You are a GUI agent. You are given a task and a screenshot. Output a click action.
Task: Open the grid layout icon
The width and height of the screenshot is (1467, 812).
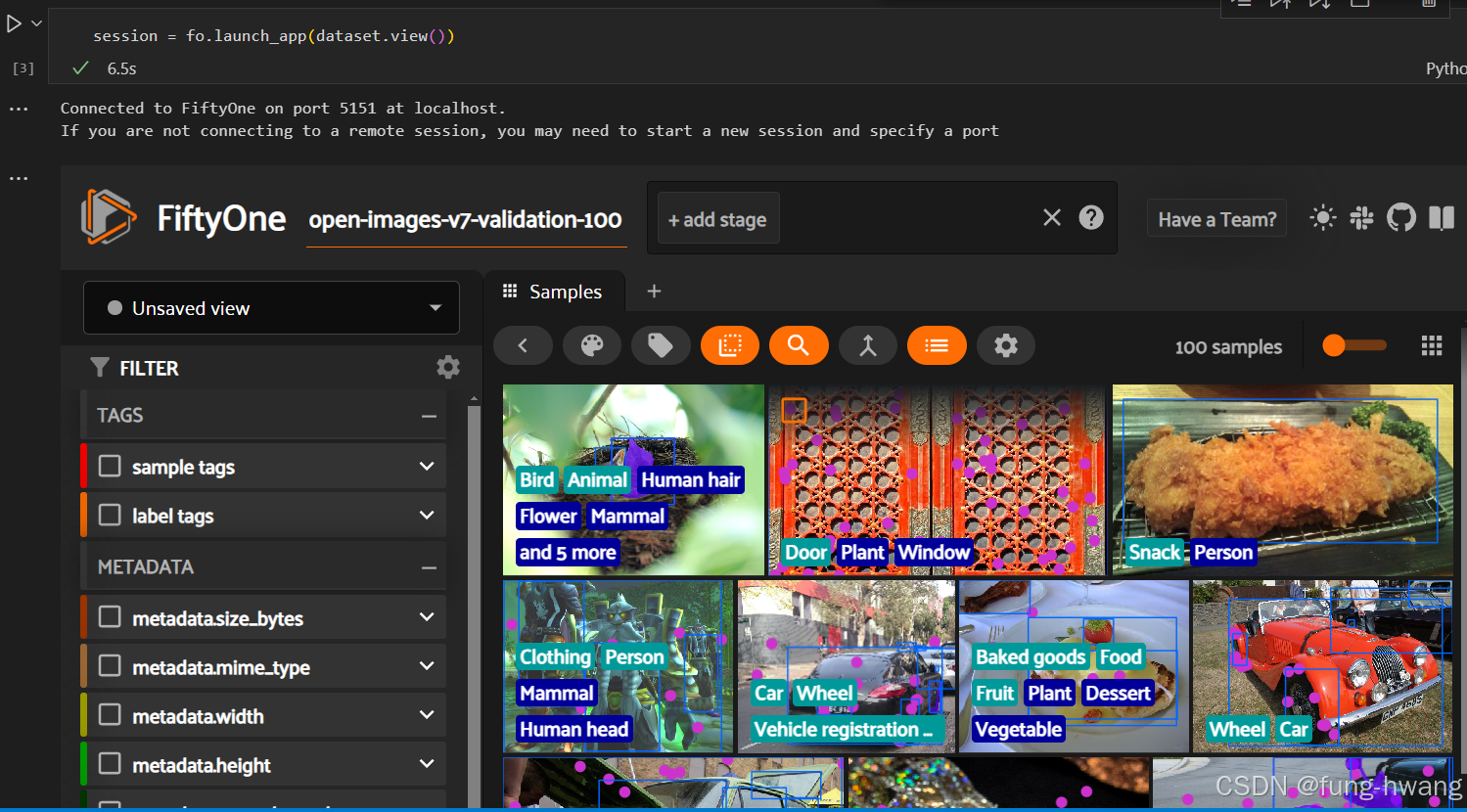pyautogui.click(x=1432, y=345)
